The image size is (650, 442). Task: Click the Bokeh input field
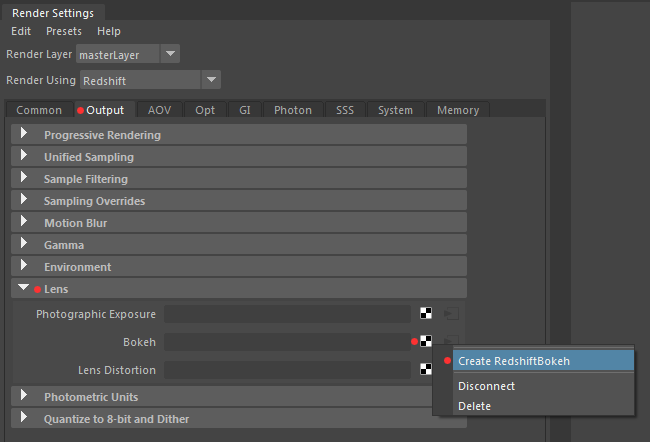point(287,342)
